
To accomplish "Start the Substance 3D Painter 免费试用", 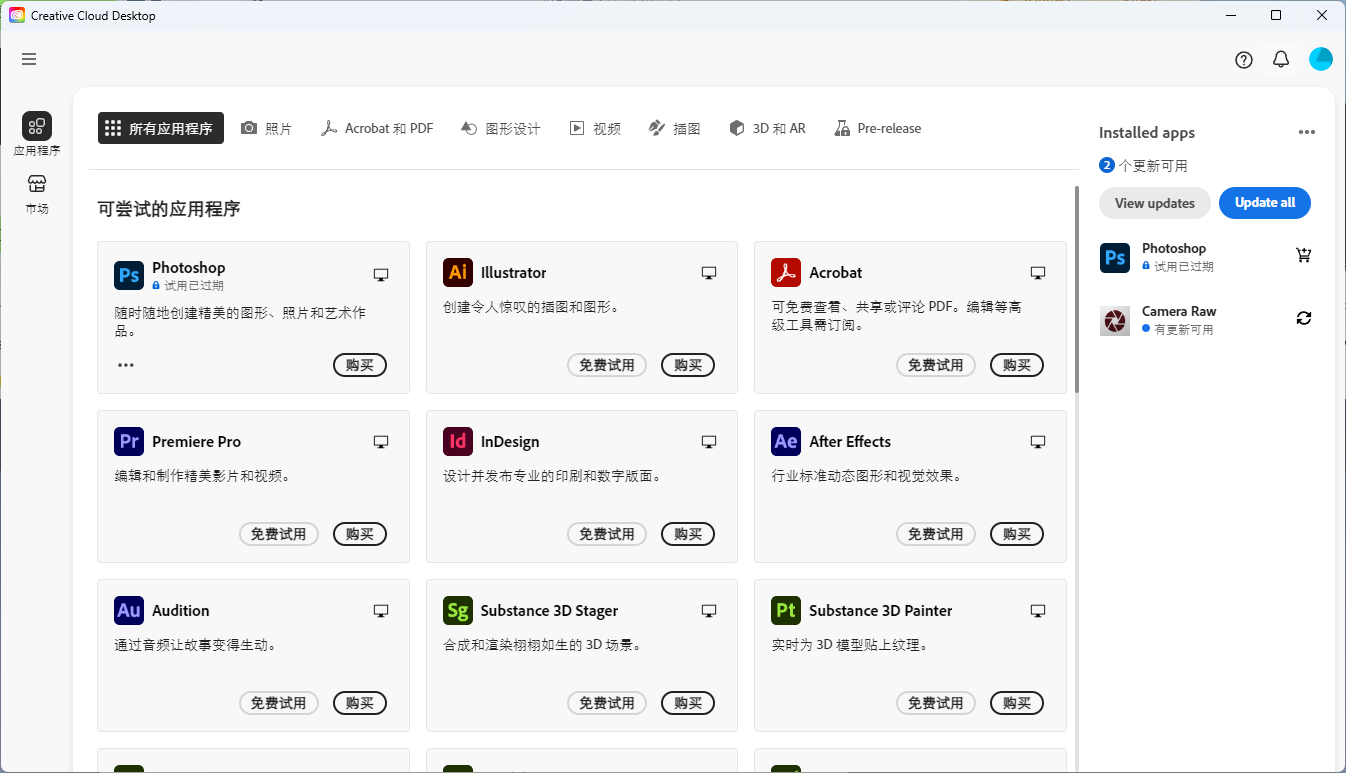I will click(x=936, y=703).
